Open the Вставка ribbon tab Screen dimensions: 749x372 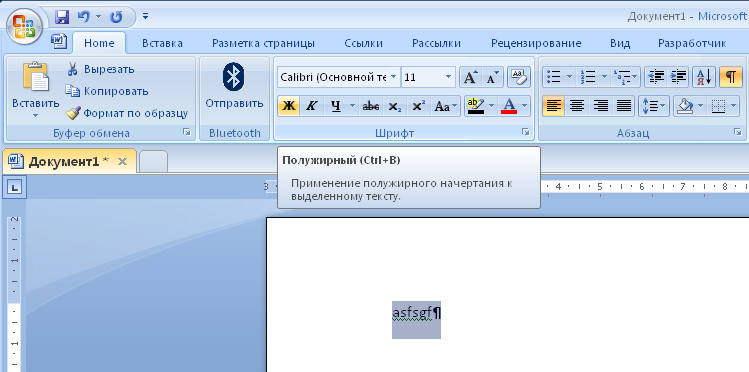(162, 43)
